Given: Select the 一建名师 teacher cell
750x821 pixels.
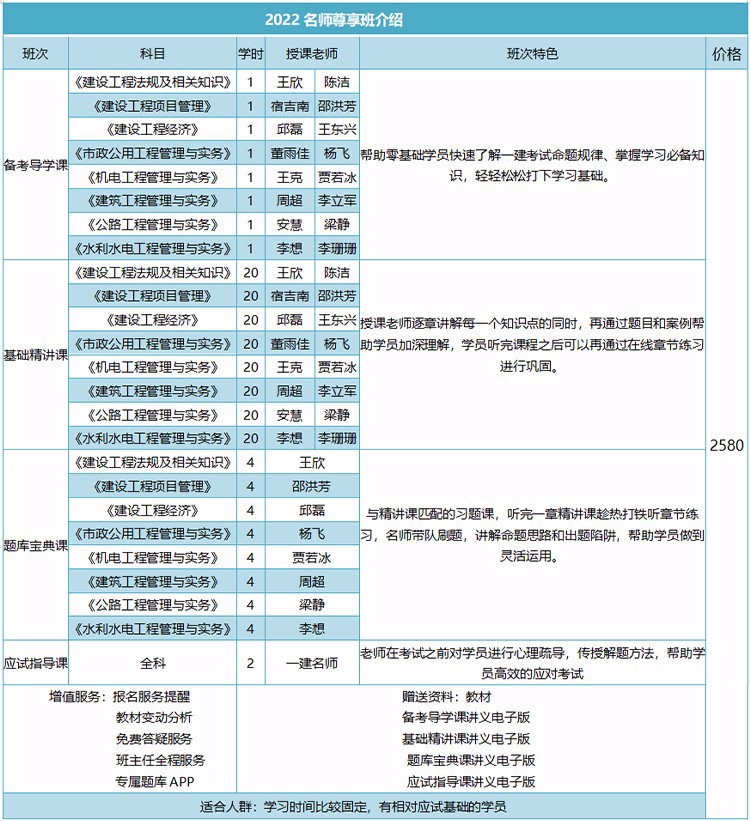Looking at the screenshot, I should point(312,663).
